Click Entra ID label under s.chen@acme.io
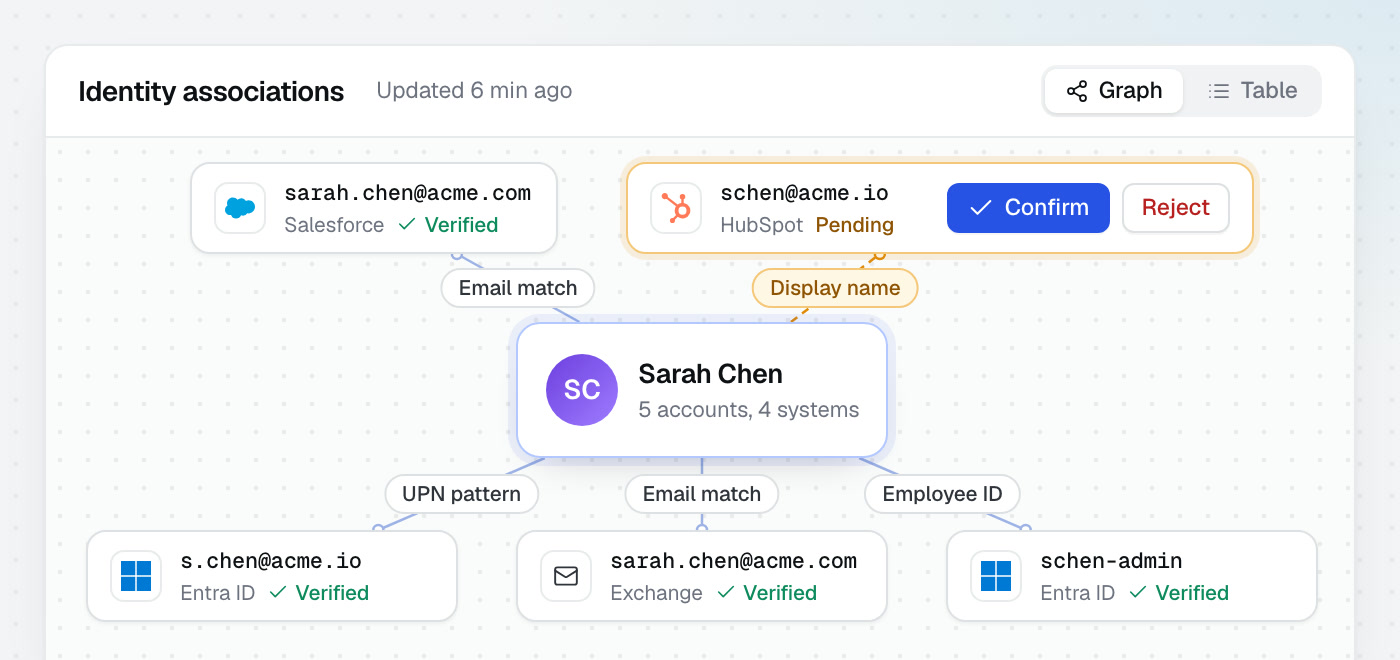The width and height of the screenshot is (1400, 660). click(218, 593)
